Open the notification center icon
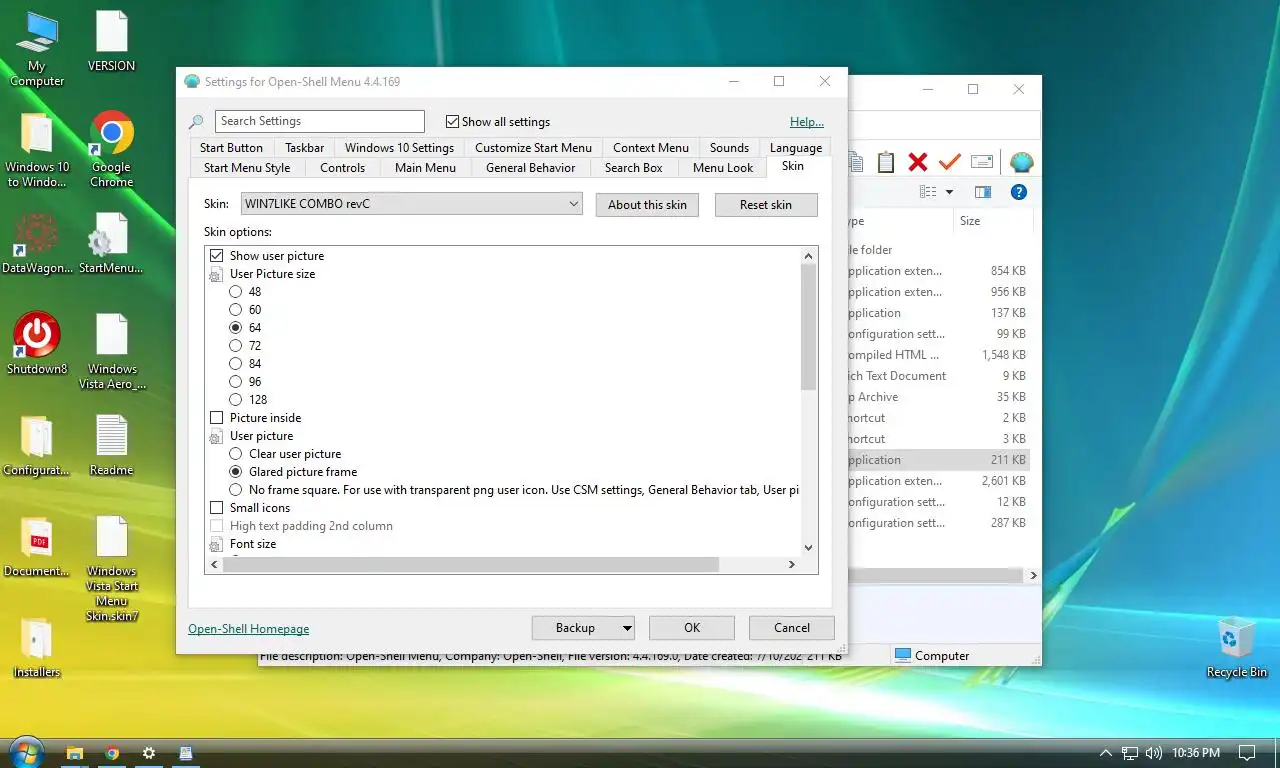This screenshot has height=768, width=1280. [x=1247, y=753]
